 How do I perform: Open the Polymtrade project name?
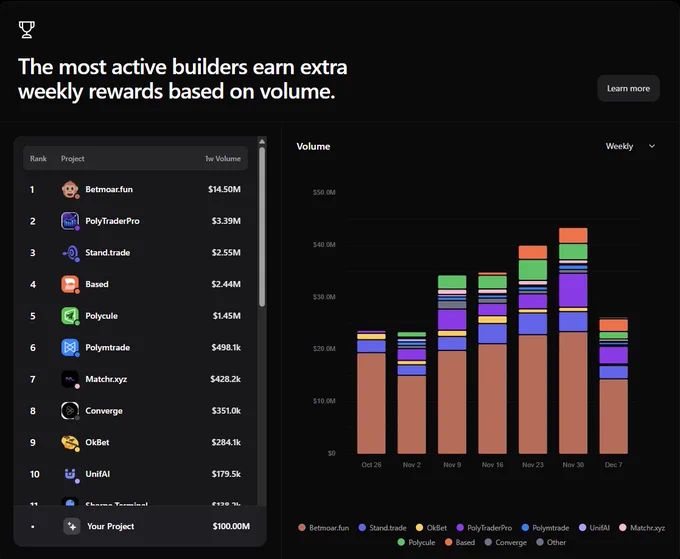coord(108,348)
